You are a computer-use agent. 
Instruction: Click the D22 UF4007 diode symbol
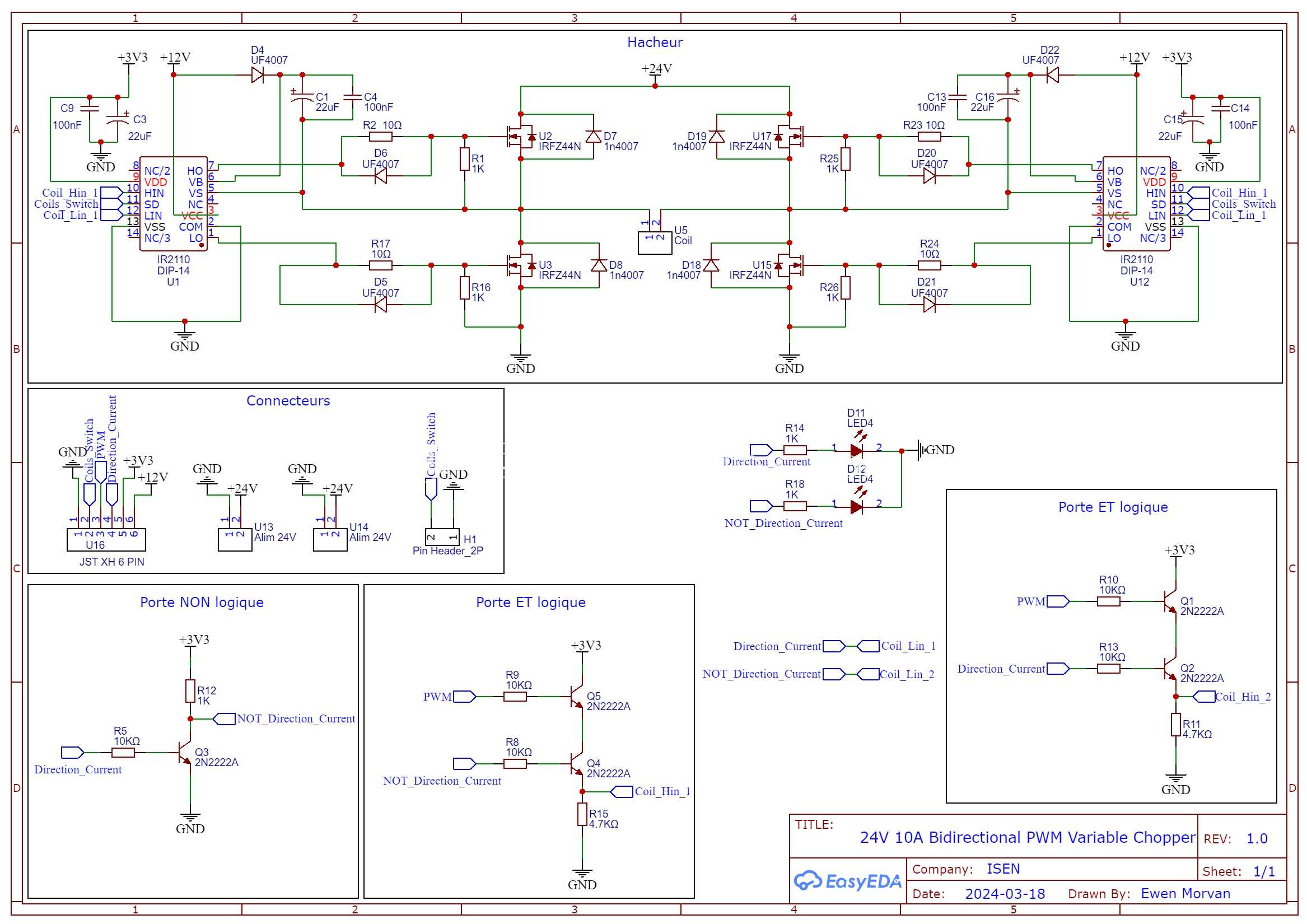coord(1053,74)
